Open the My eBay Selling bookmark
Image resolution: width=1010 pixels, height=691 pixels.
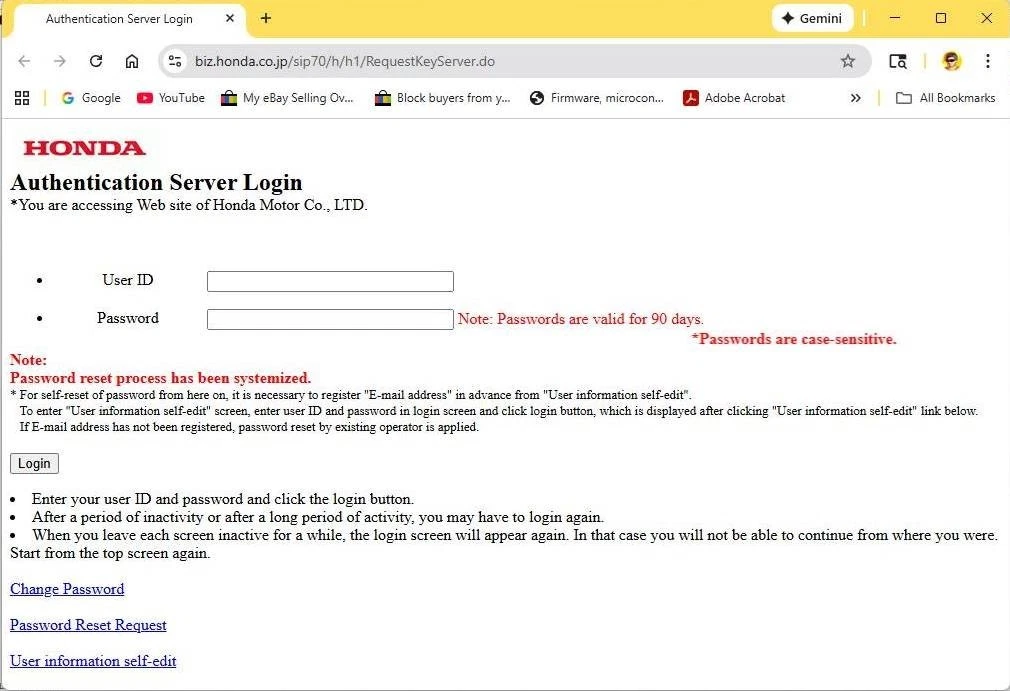tap(287, 98)
